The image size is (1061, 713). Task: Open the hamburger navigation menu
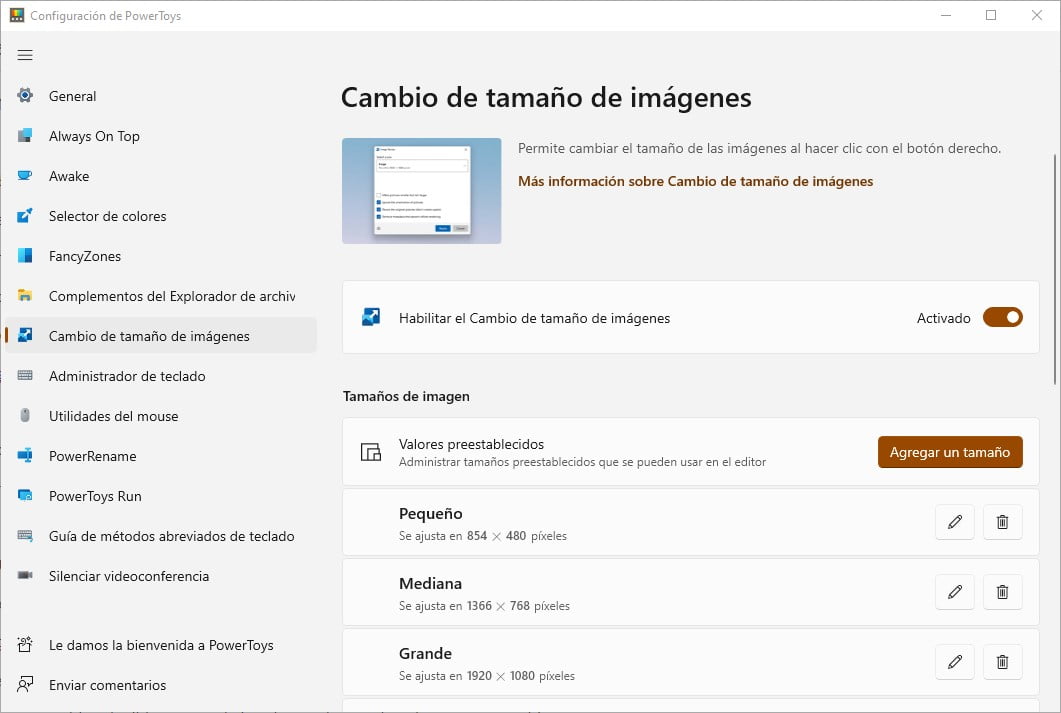25,55
